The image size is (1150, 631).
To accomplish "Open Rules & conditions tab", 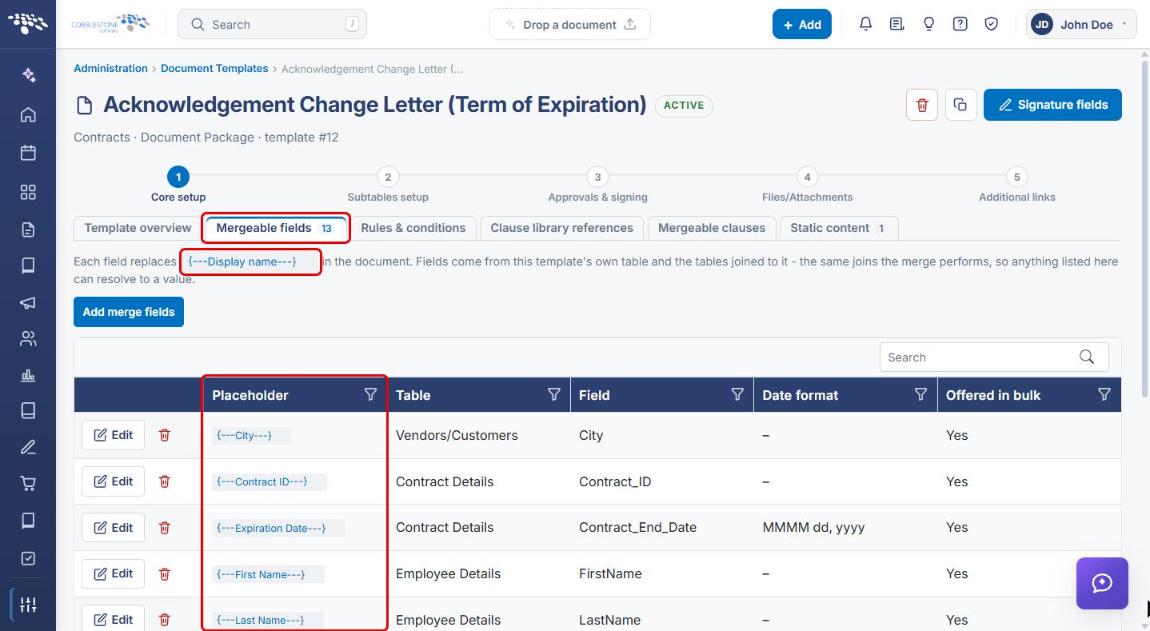I will (x=413, y=228).
